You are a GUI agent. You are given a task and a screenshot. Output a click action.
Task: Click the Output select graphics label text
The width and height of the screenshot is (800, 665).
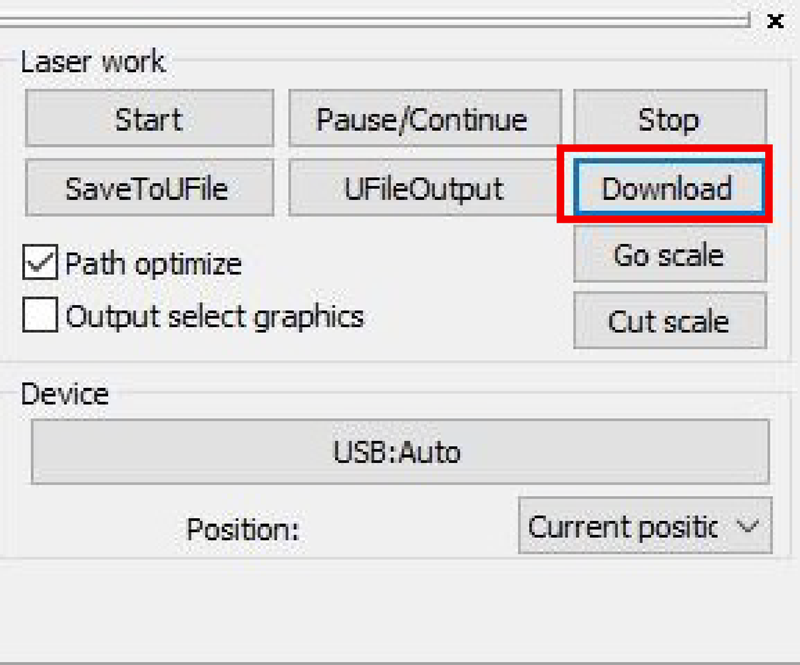coord(214,316)
